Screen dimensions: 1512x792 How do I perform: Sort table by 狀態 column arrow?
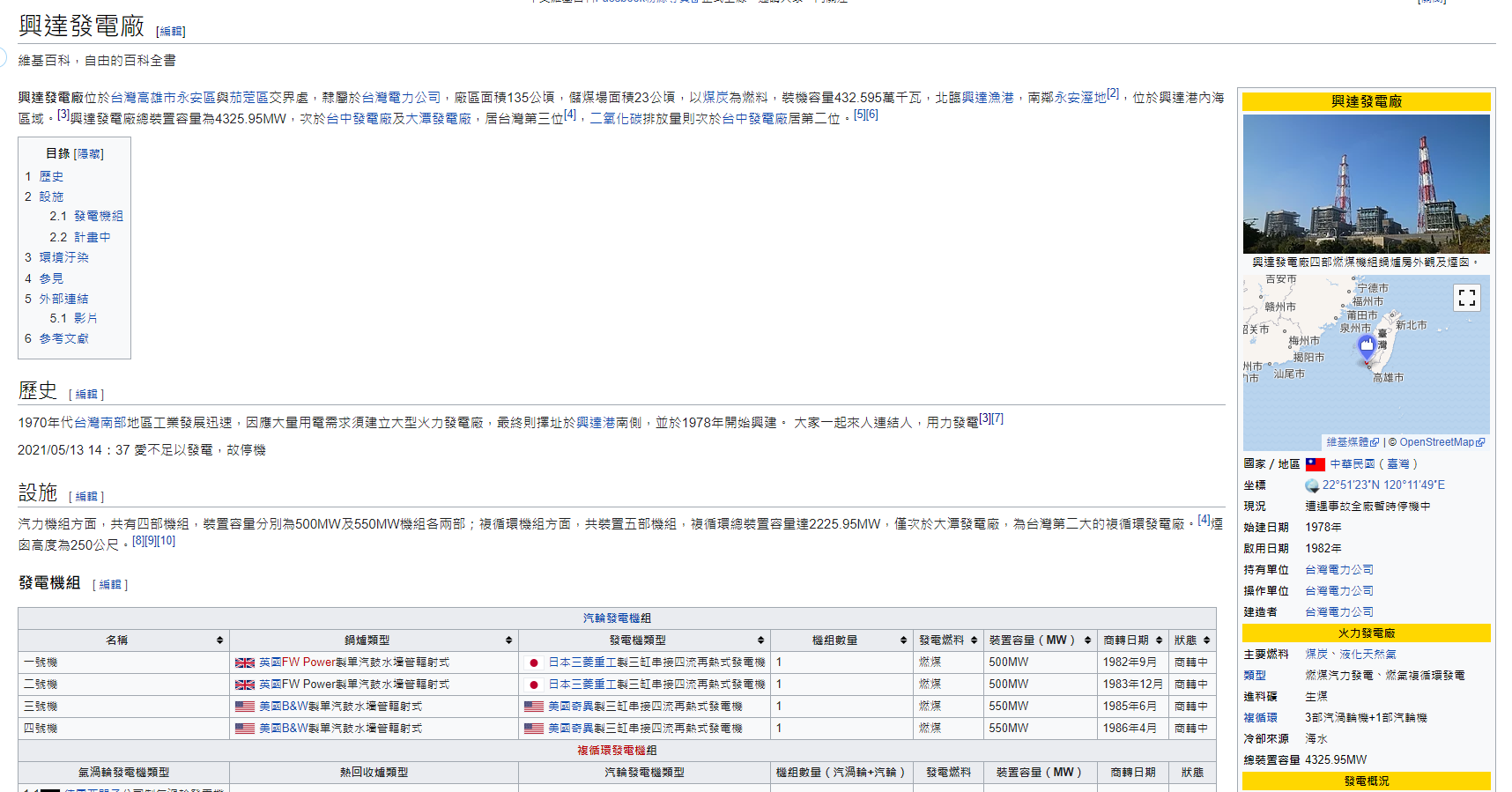[1206, 640]
